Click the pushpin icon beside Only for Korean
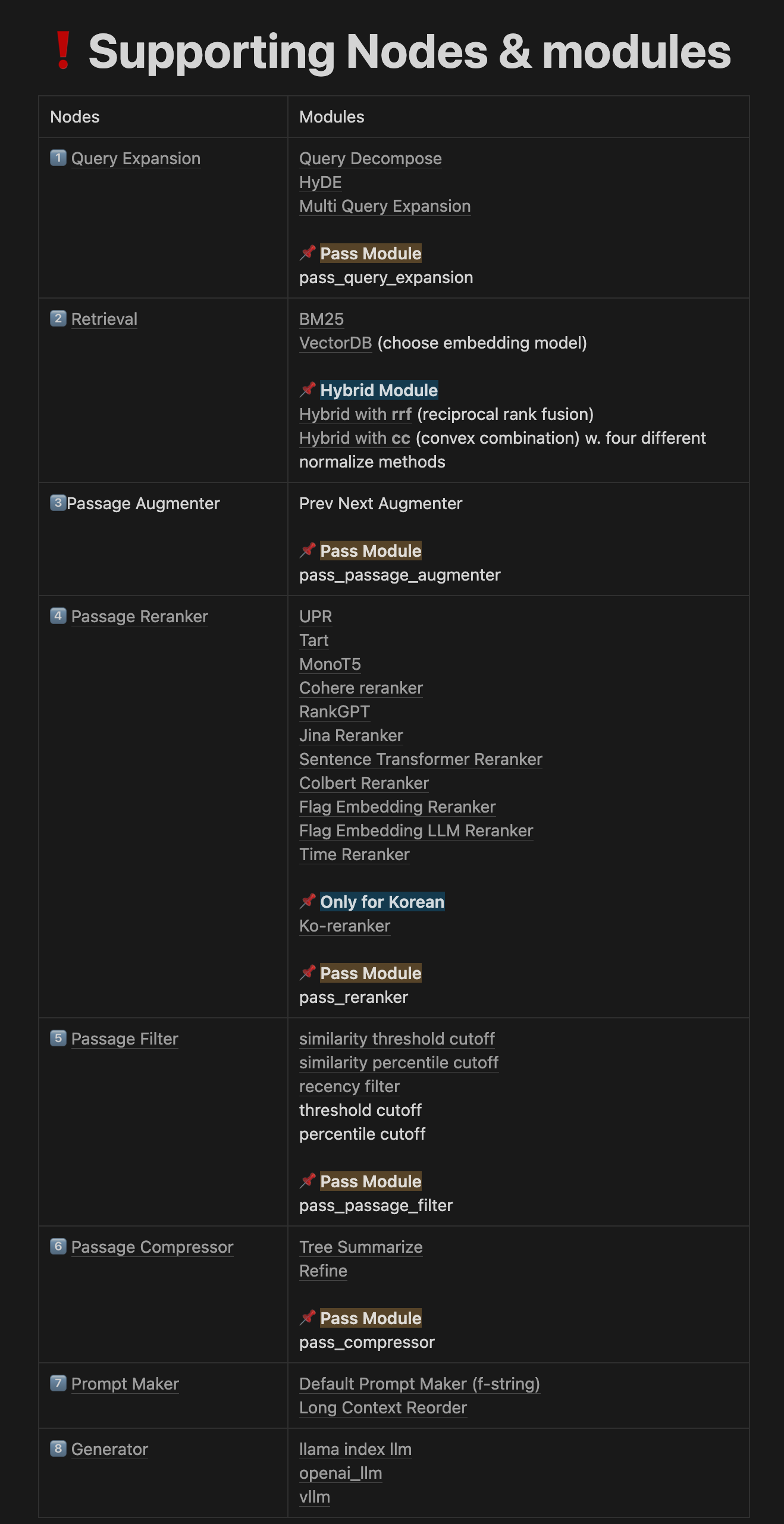The height and width of the screenshot is (1524, 784). pyautogui.click(x=308, y=901)
